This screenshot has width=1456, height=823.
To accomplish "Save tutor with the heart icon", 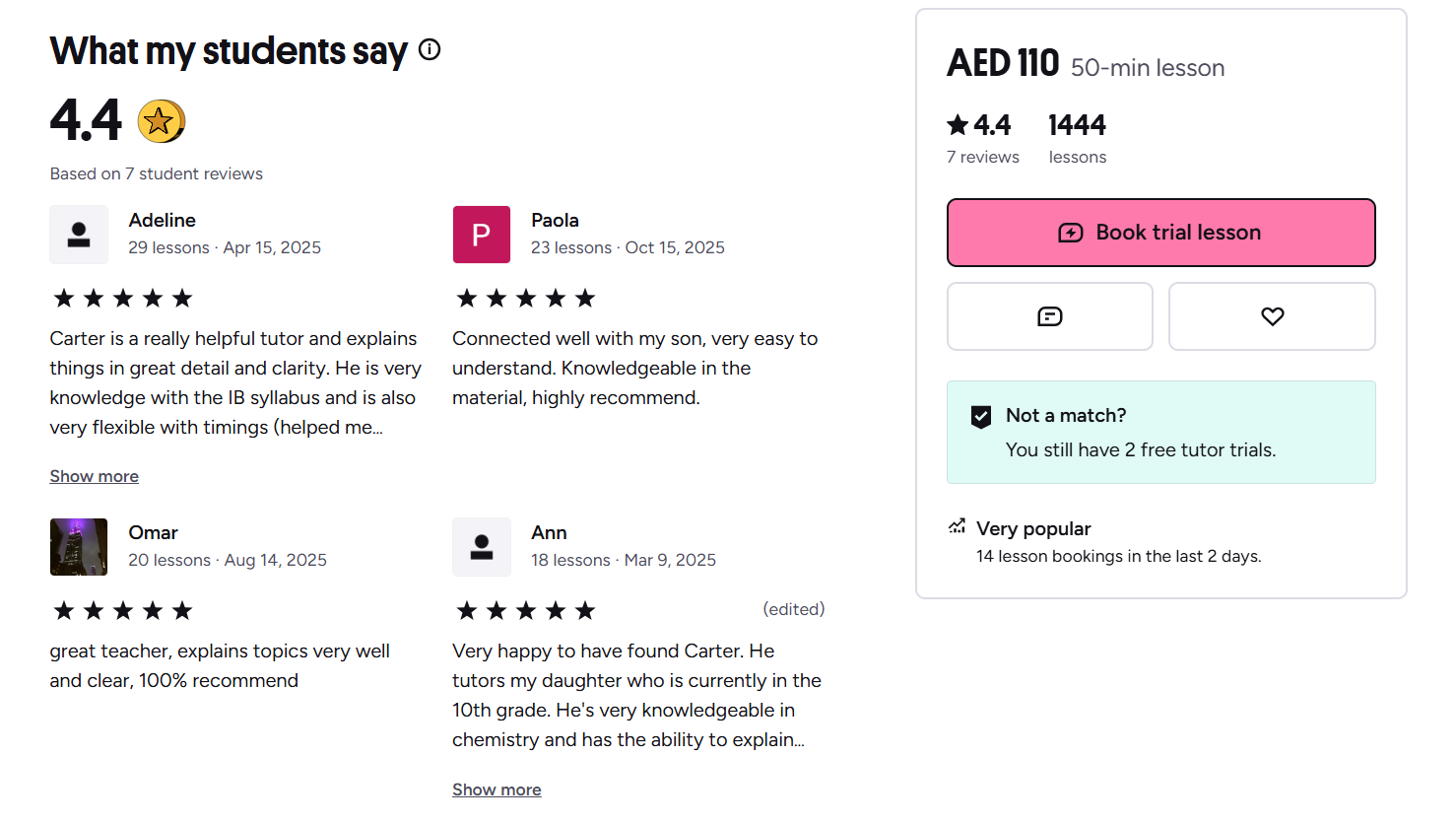I will click(x=1272, y=316).
